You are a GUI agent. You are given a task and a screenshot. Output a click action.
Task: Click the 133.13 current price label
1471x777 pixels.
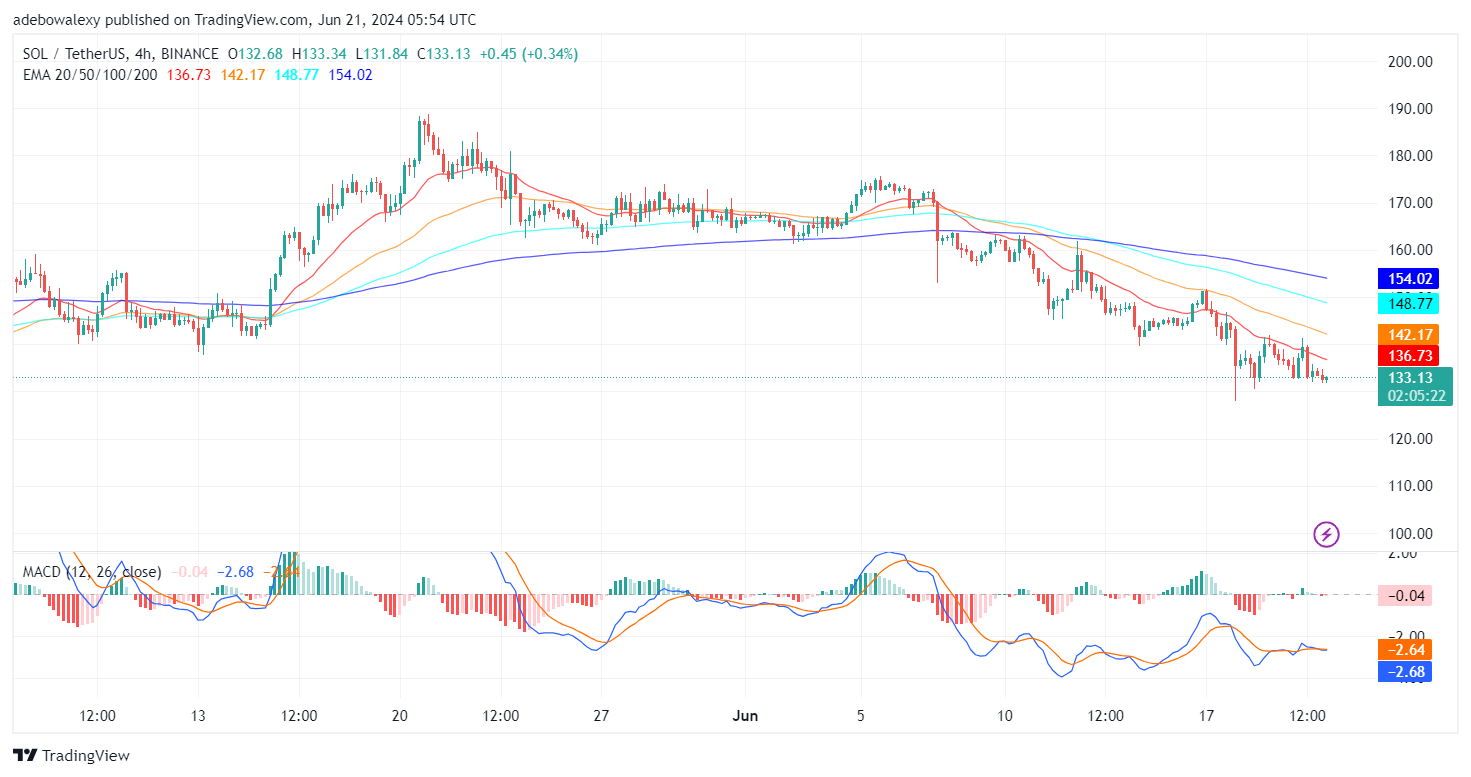coord(1411,377)
